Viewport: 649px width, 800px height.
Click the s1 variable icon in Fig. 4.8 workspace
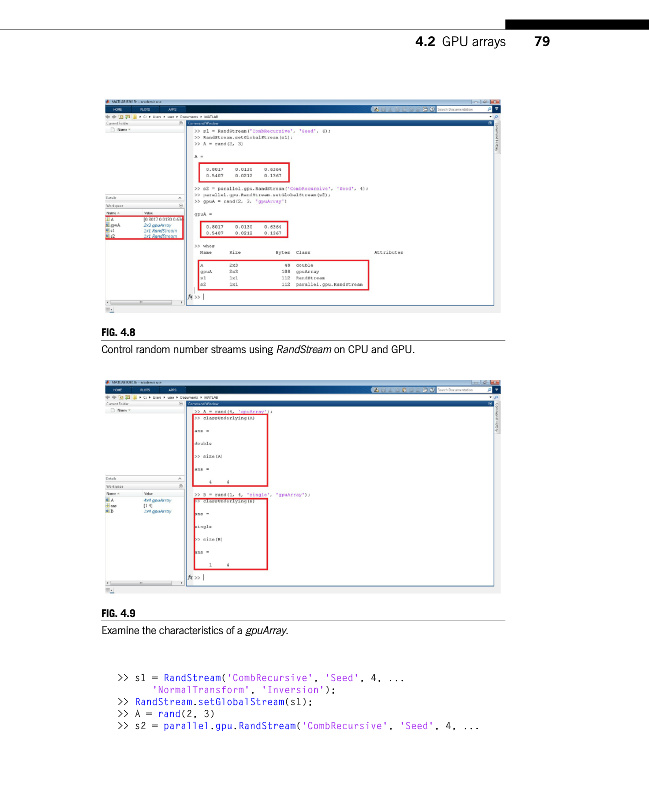point(107,231)
